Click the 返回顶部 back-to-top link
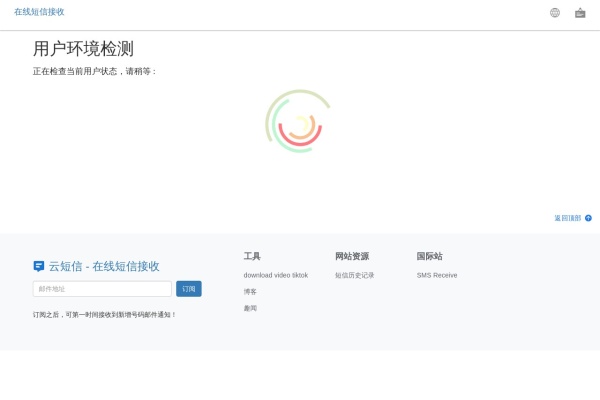The width and height of the screenshot is (600, 400). [567, 218]
